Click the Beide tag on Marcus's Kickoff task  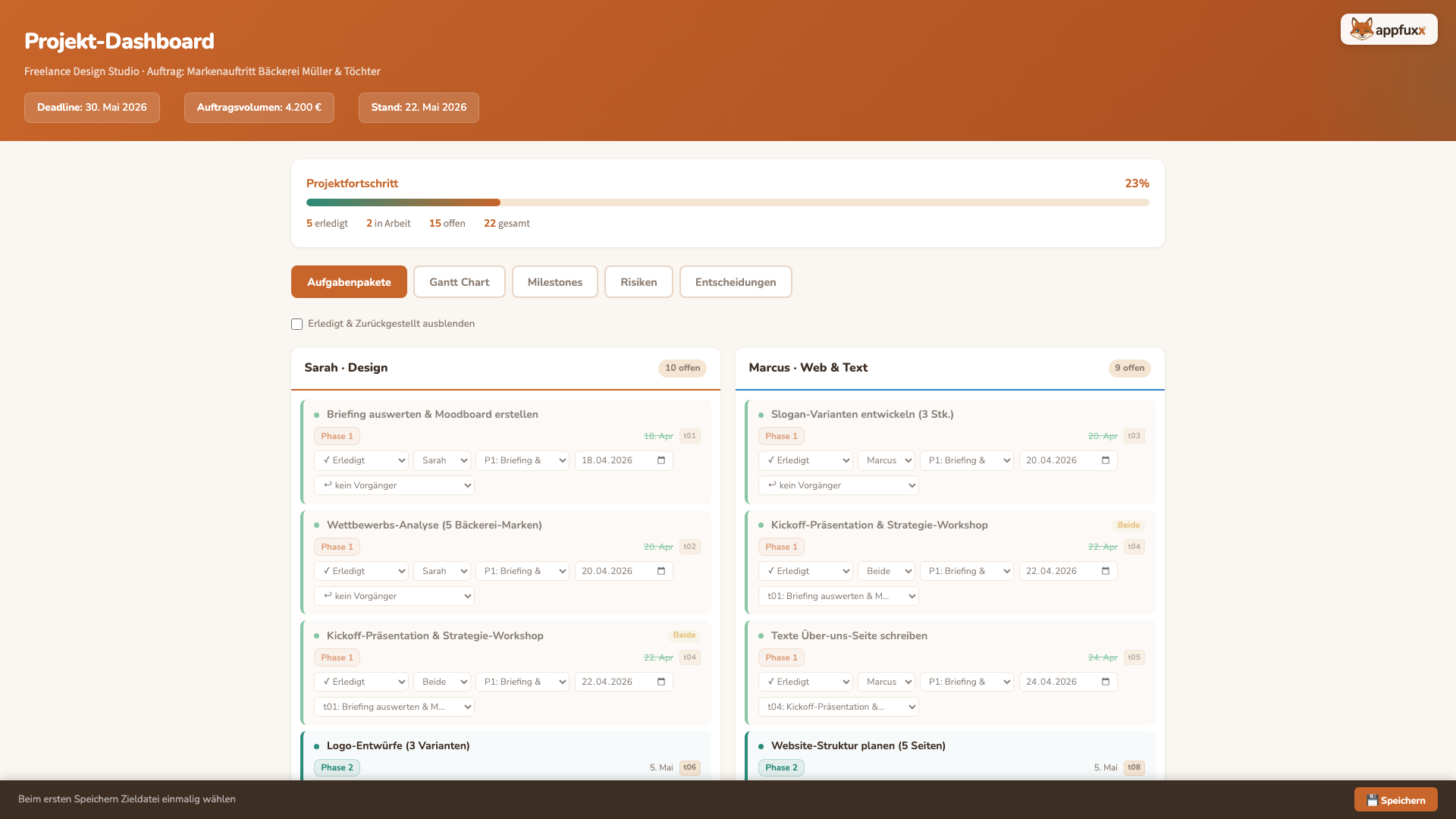click(x=1128, y=525)
